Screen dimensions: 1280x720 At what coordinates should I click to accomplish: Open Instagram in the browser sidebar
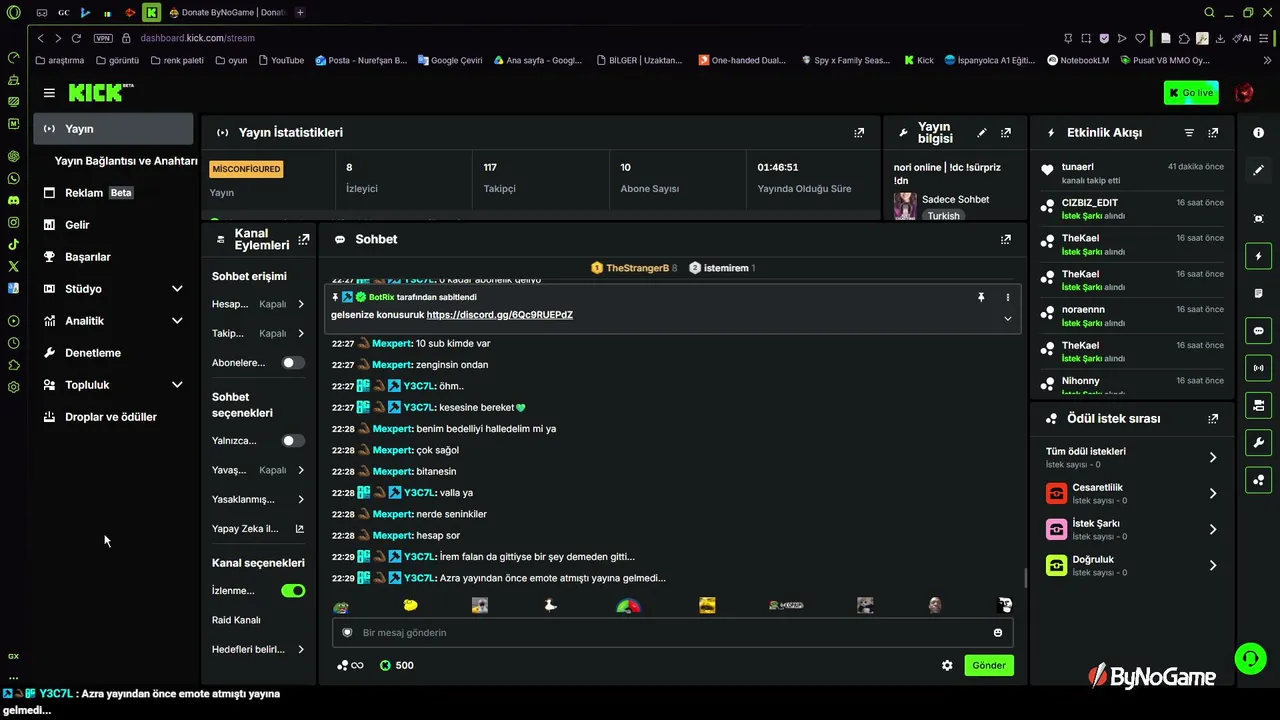click(13, 221)
